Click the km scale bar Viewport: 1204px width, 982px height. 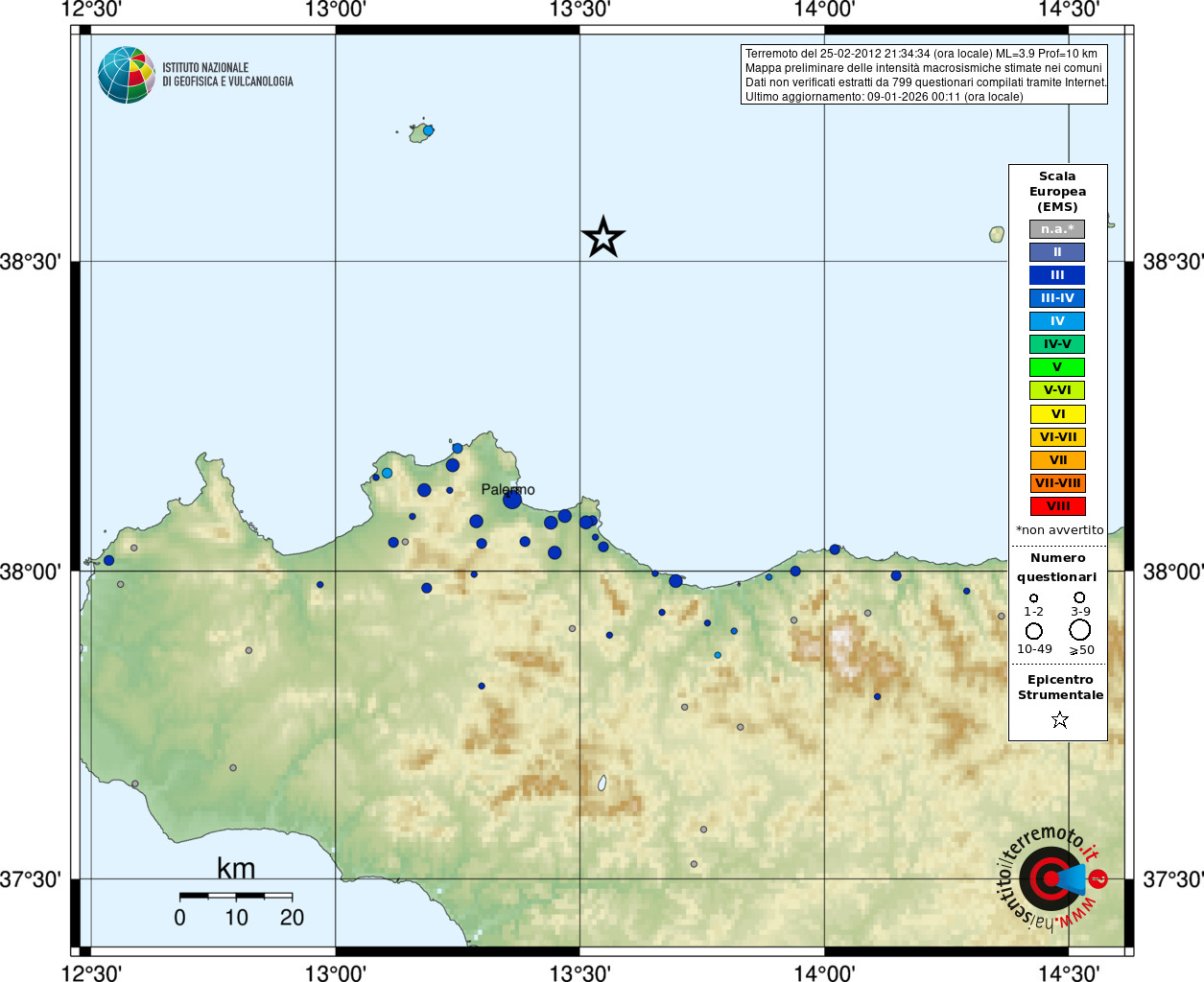[236, 896]
